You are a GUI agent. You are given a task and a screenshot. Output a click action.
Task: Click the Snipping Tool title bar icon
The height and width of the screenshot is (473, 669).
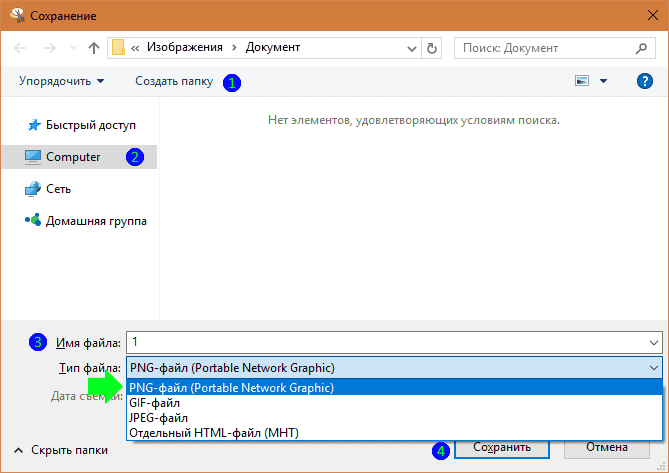17,15
